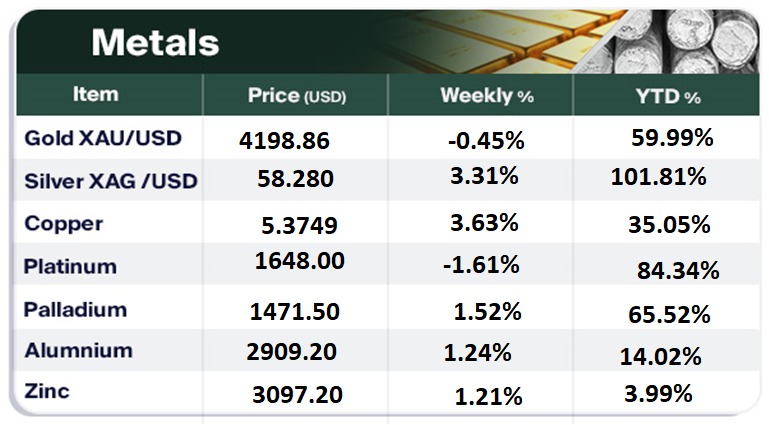Click the Metals title heading
769x425 pixels.
click(155, 42)
